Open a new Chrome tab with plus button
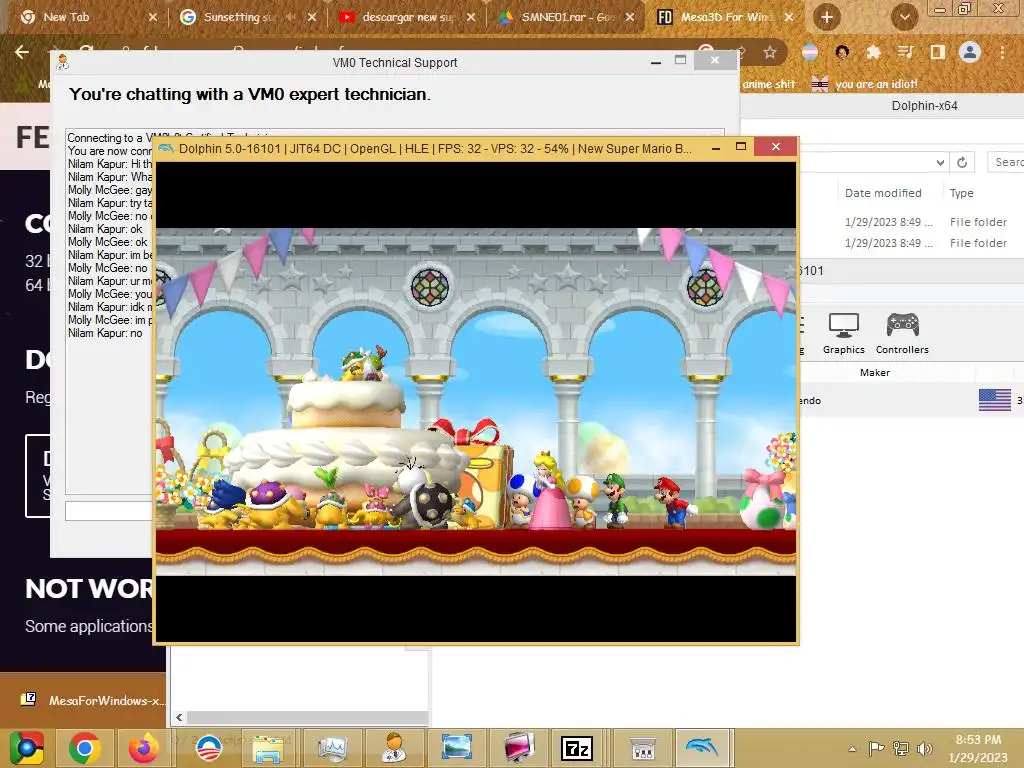The image size is (1024, 768). (x=827, y=17)
